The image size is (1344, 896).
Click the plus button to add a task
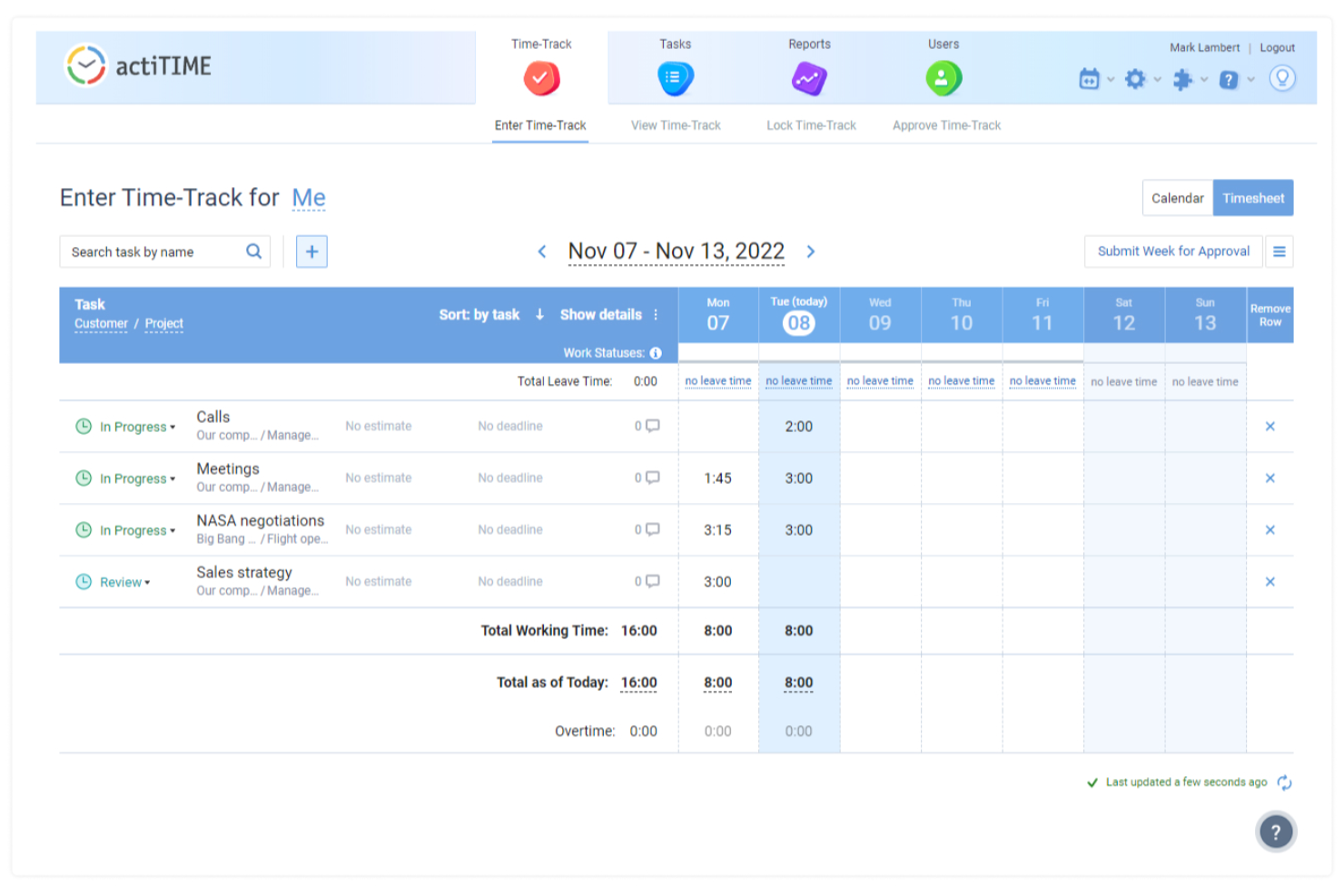click(311, 251)
